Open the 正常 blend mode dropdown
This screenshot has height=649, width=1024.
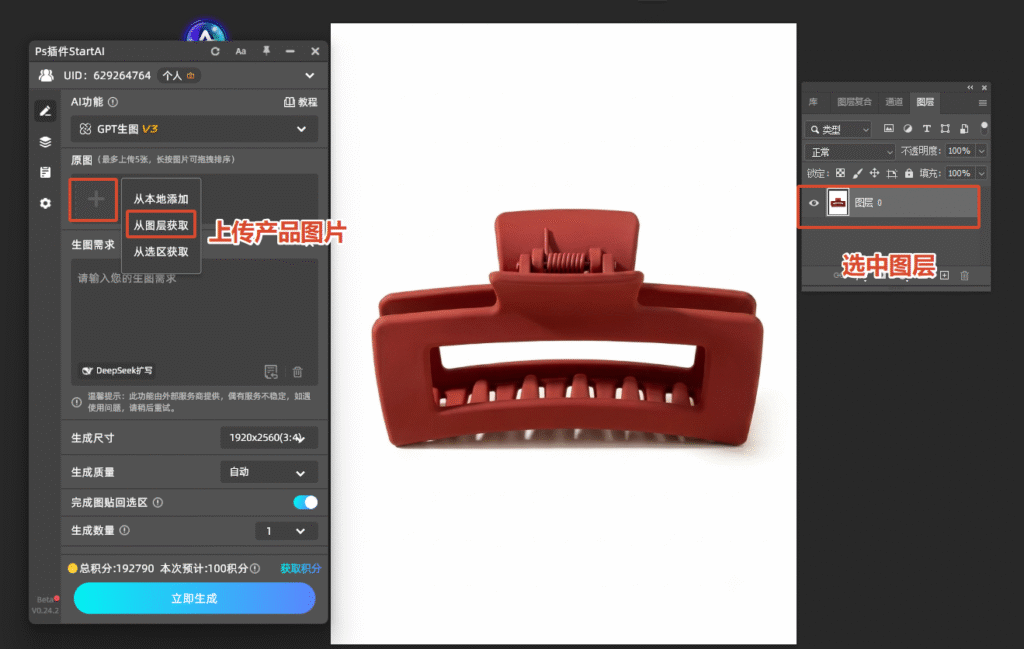click(x=850, y=151)
